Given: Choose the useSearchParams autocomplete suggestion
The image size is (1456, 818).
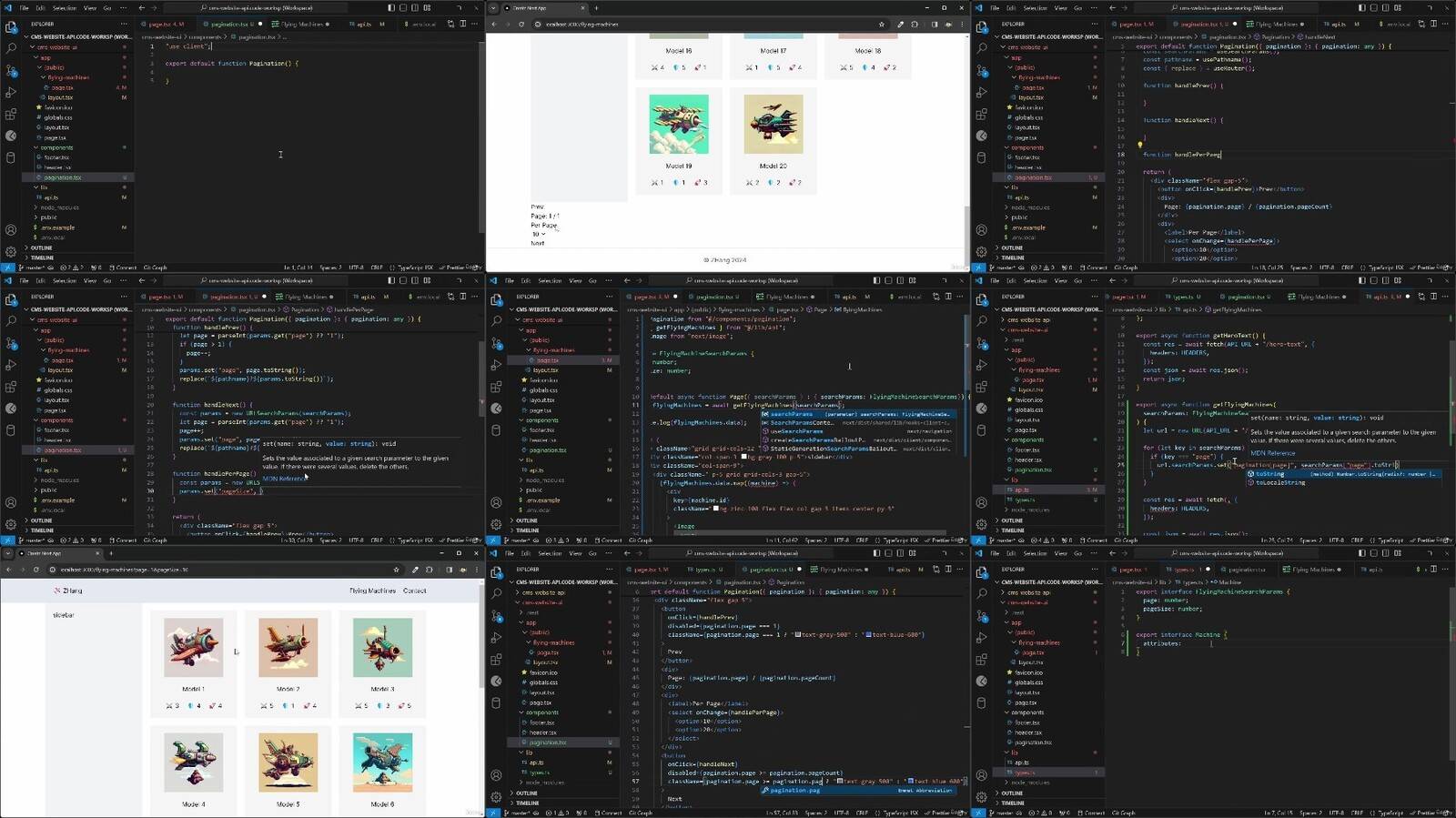Looking at the screenshot, I should tap(796, 431).
